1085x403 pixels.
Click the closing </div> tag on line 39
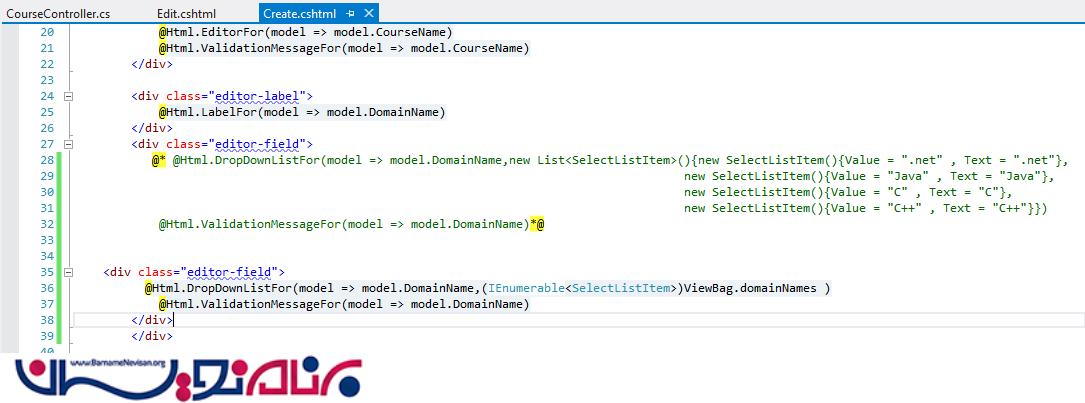coord(152,336)
